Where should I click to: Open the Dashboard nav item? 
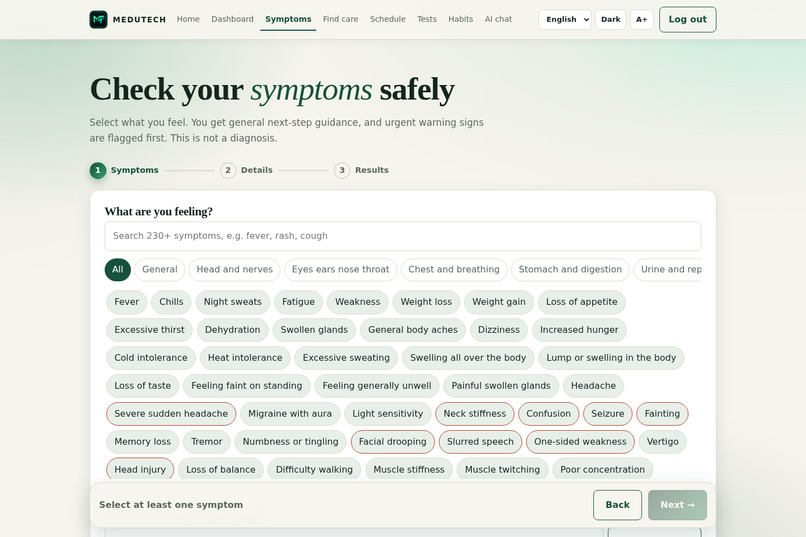tap(232, 19)
